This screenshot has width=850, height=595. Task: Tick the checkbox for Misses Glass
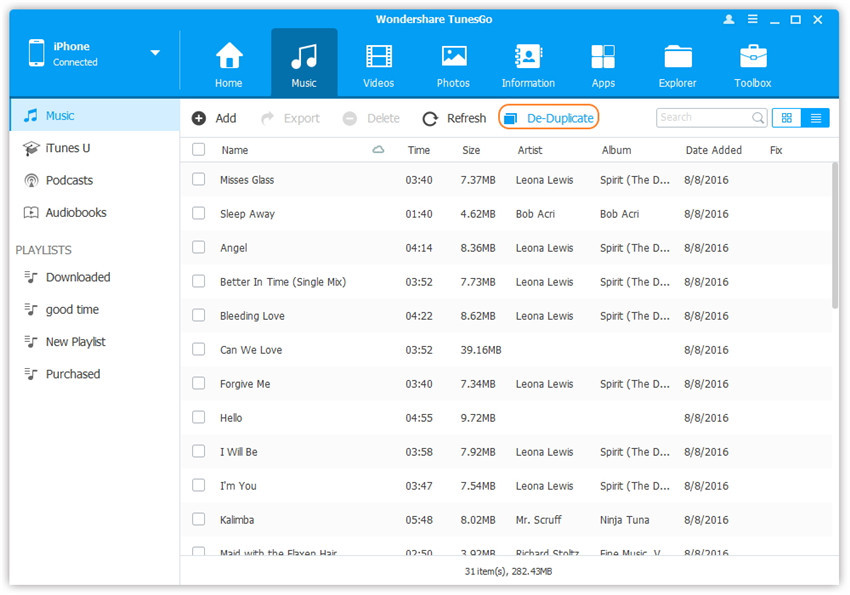(199, 180)
